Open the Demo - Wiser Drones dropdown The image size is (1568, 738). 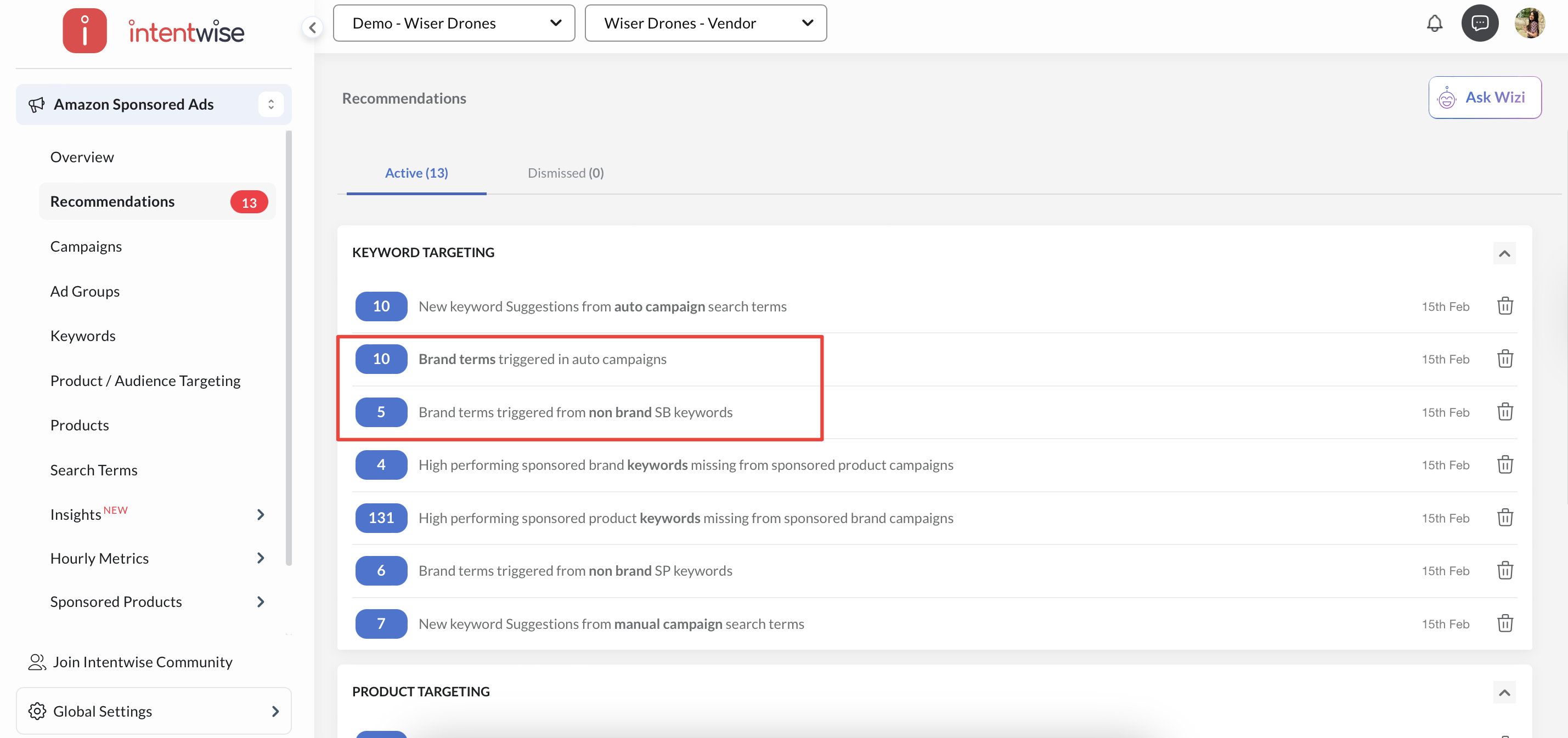(x=454, y=24)
